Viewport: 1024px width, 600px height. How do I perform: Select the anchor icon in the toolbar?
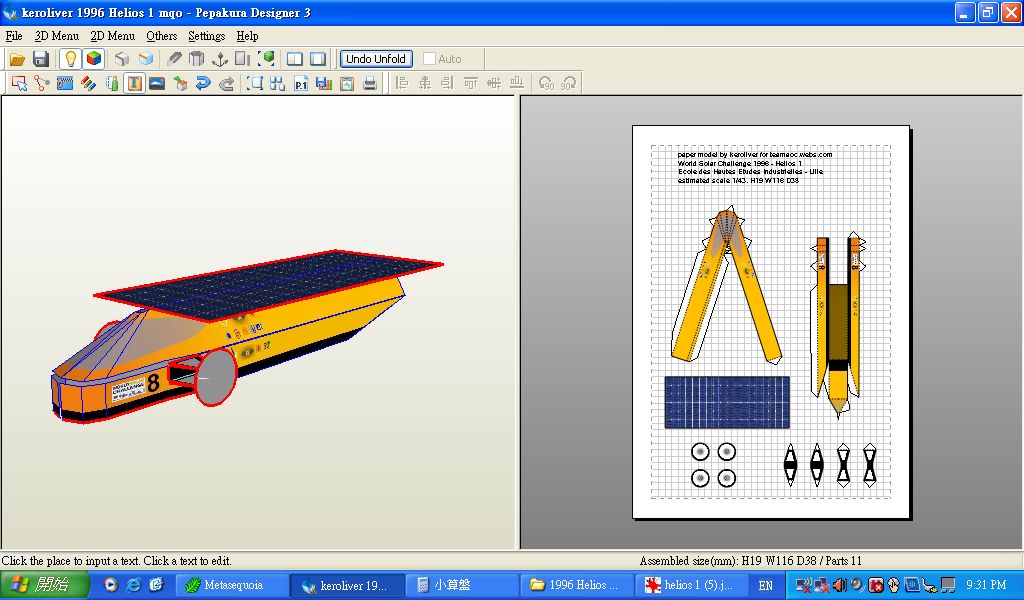[x=220, y=59]
